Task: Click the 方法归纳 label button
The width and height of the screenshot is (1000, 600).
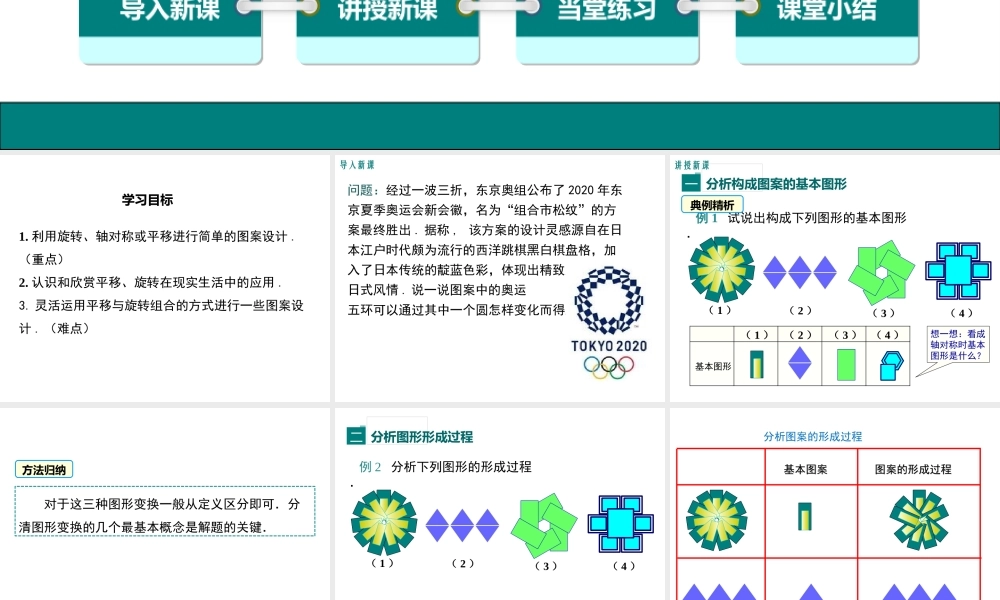Action: pos(44,470)
